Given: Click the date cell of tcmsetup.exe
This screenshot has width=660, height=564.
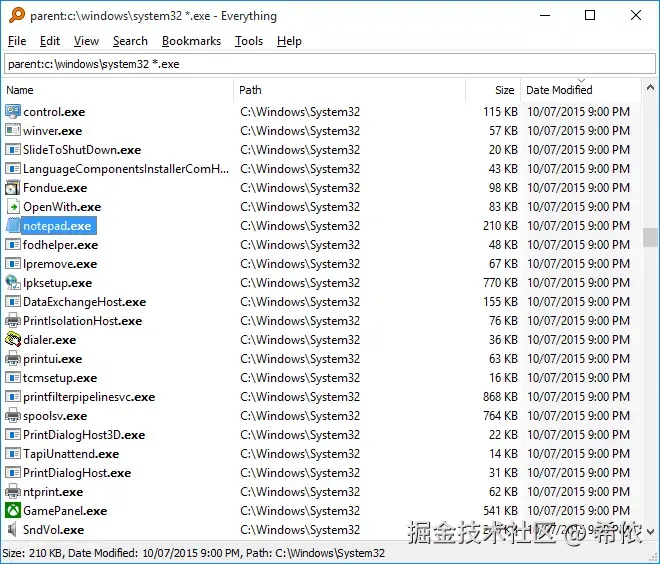Looking at the screenshot, I should [x=578, y=378].
